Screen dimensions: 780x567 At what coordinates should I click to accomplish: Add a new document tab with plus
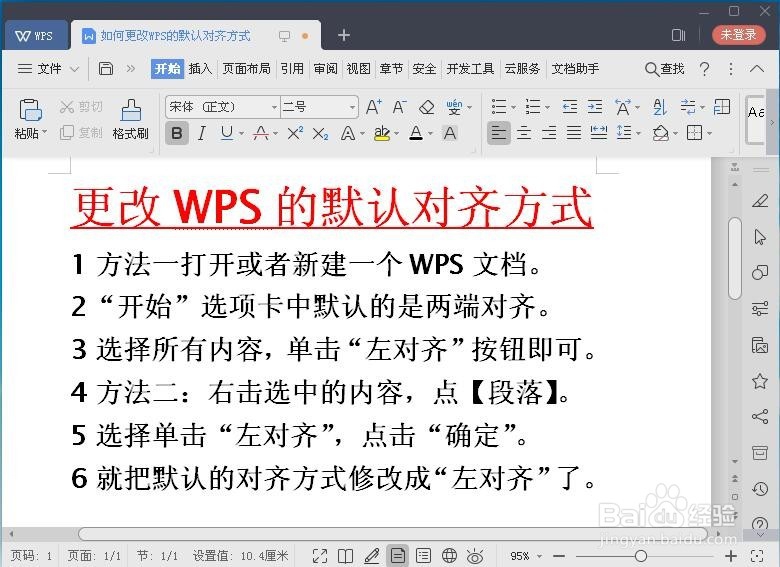(344, 35)
